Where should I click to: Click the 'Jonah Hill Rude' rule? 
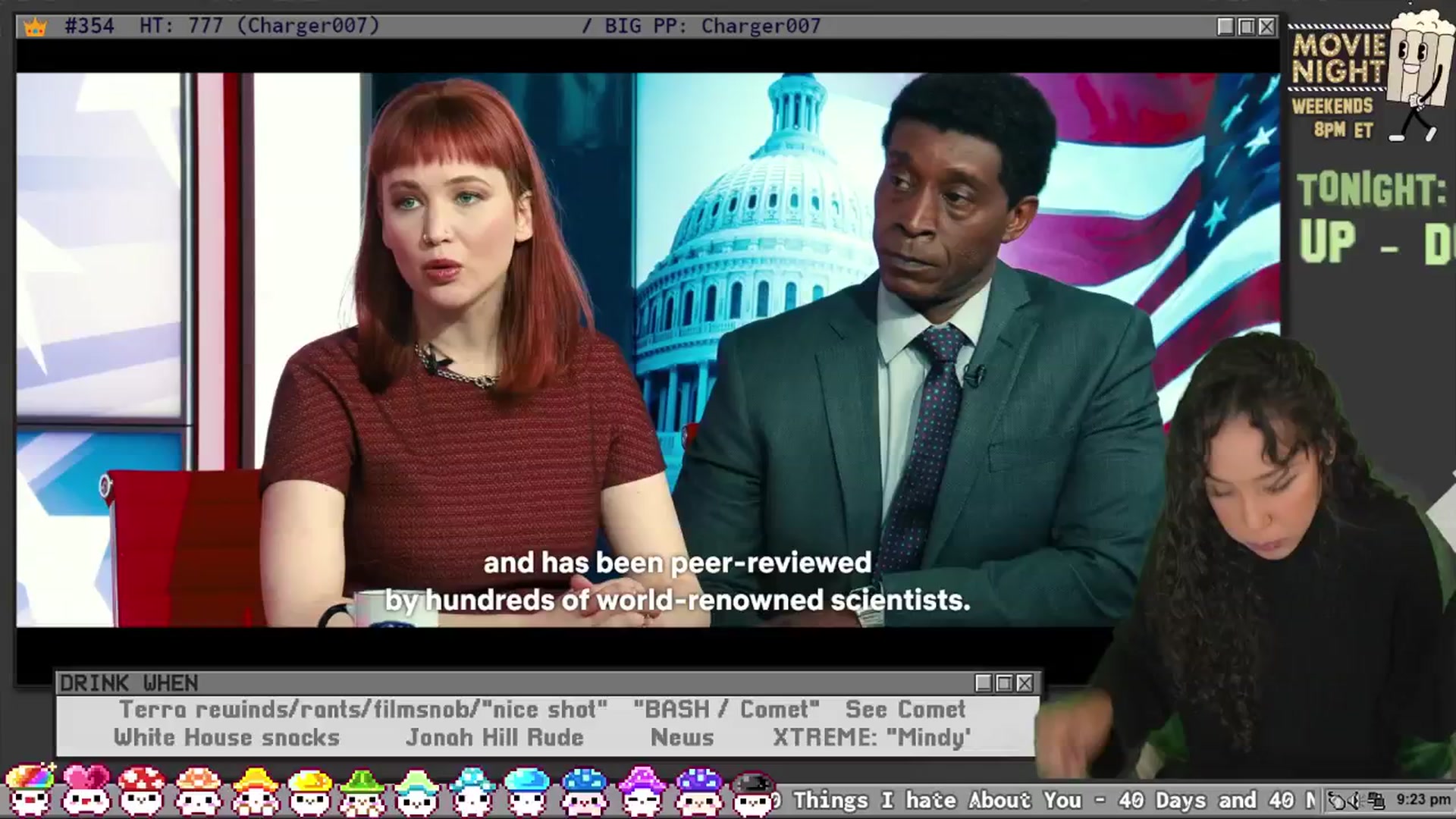pyautogui.click(x=494, y=737)
